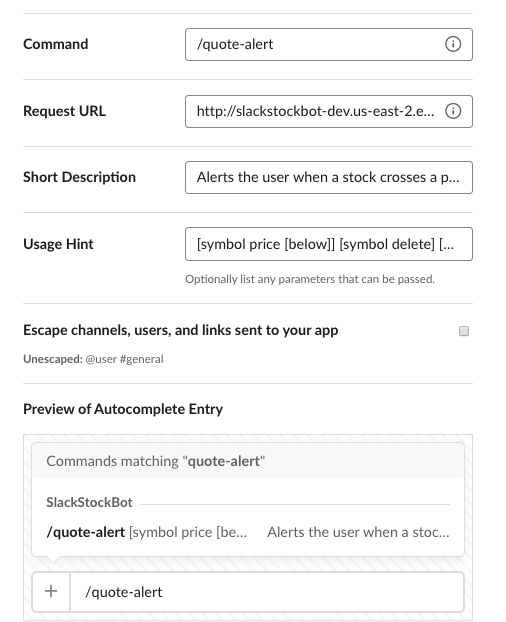Select the Usage Hint input field
This screenshot has width=506, height=622.
point(328,244)
